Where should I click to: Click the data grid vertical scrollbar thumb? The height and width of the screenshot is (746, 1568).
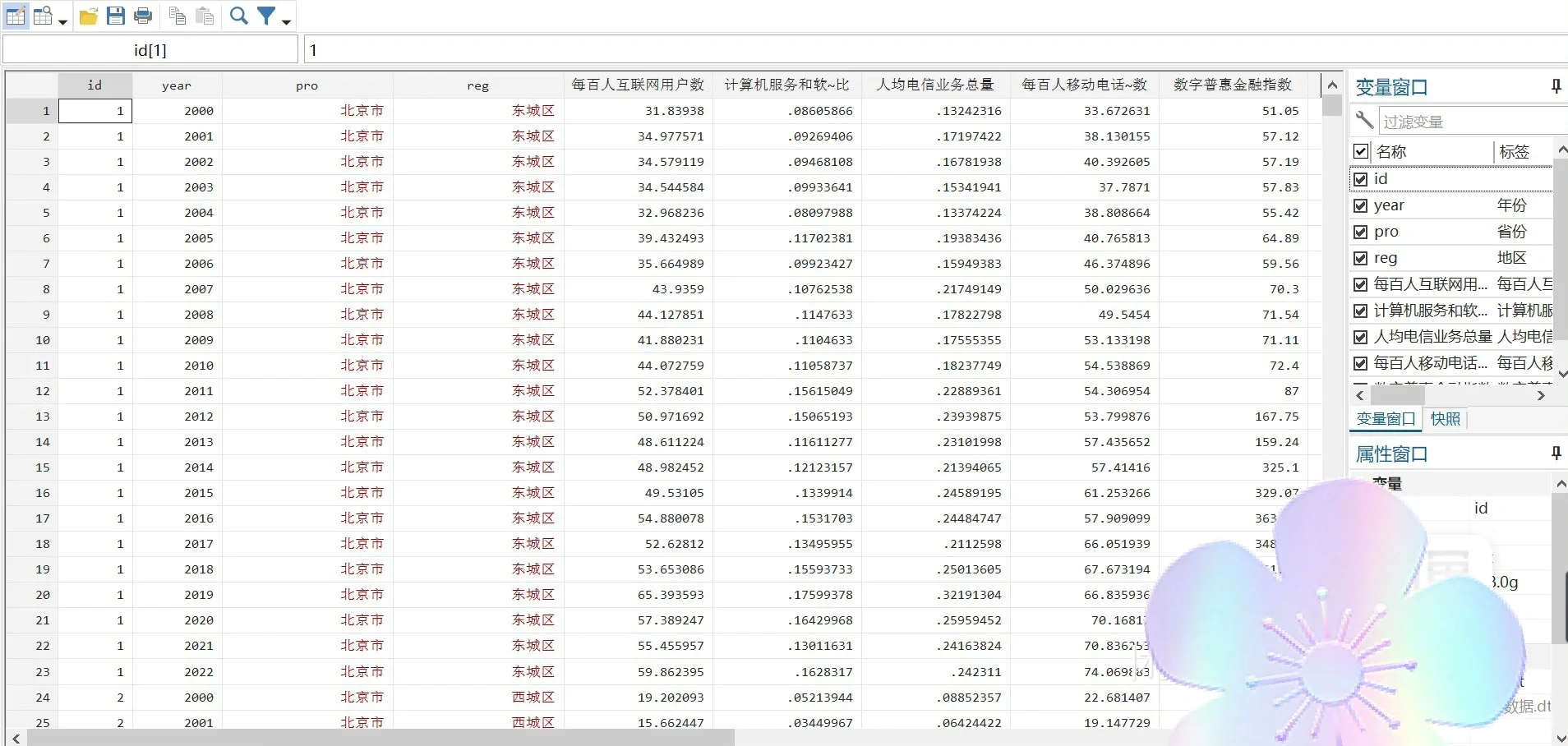point(1332,105)
